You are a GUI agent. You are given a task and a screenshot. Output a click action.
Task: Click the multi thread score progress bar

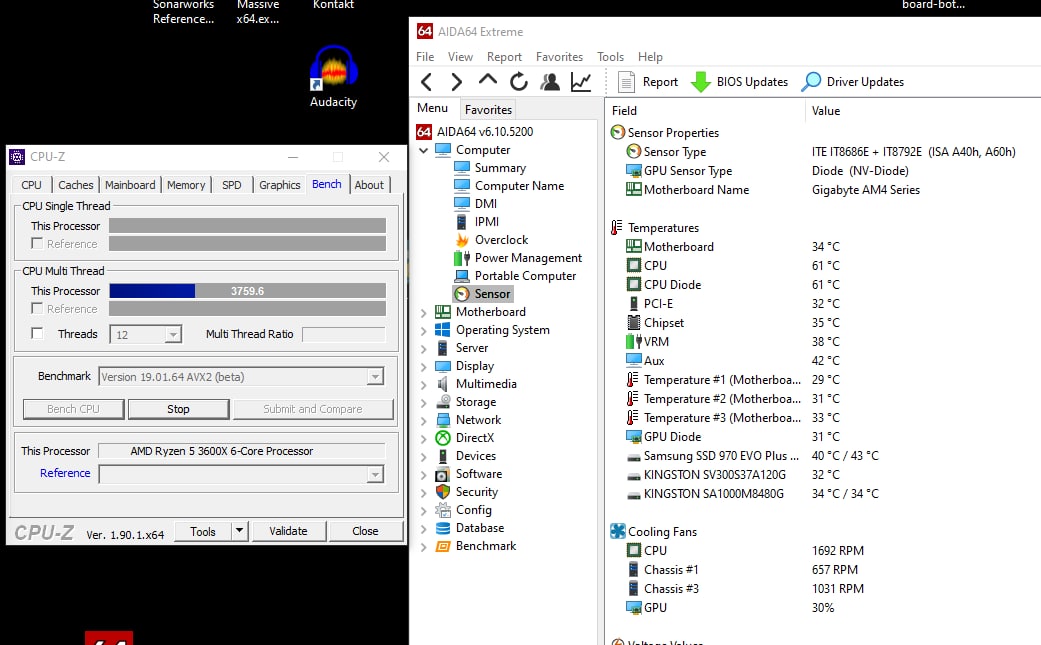(x=247, y=291)
